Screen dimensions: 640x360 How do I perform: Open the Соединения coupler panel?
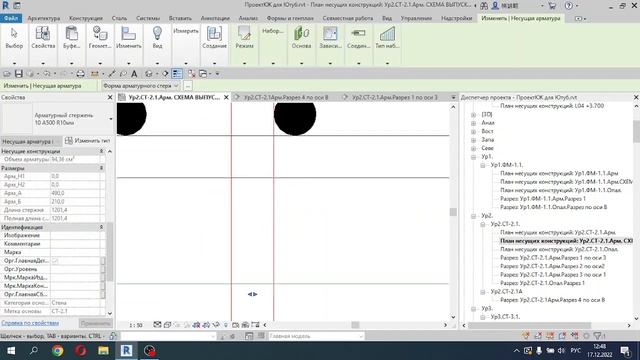pyautogui.click(x=358, y=38)
